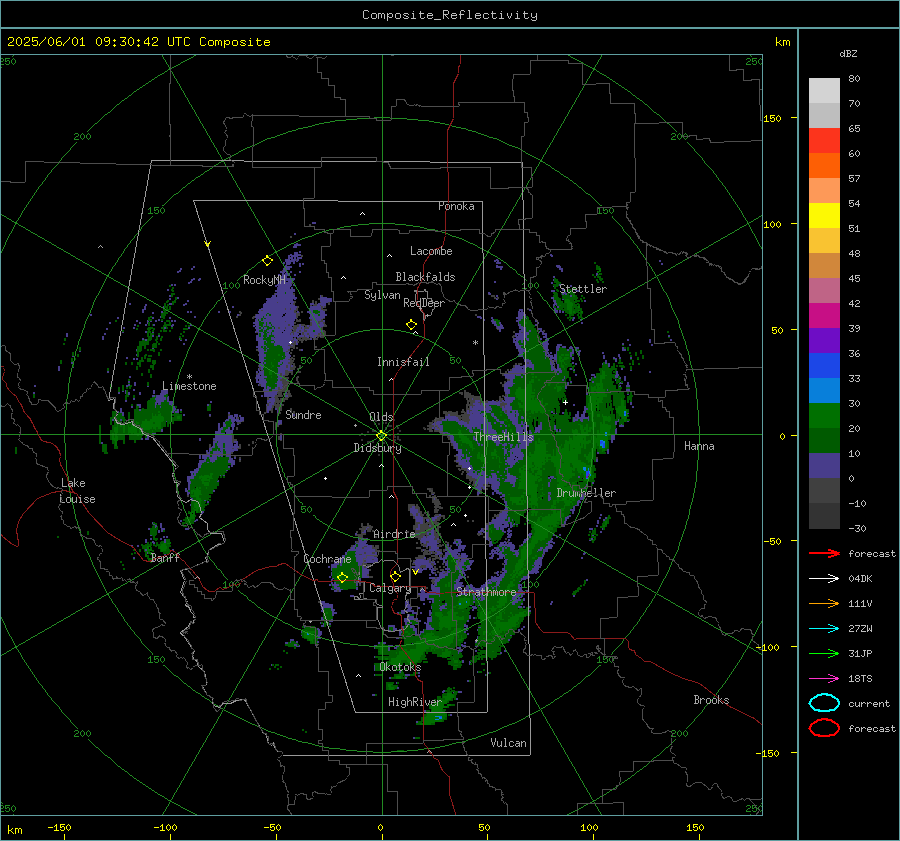Click the slate purple swatch above 0

click(x=824, y=466)
